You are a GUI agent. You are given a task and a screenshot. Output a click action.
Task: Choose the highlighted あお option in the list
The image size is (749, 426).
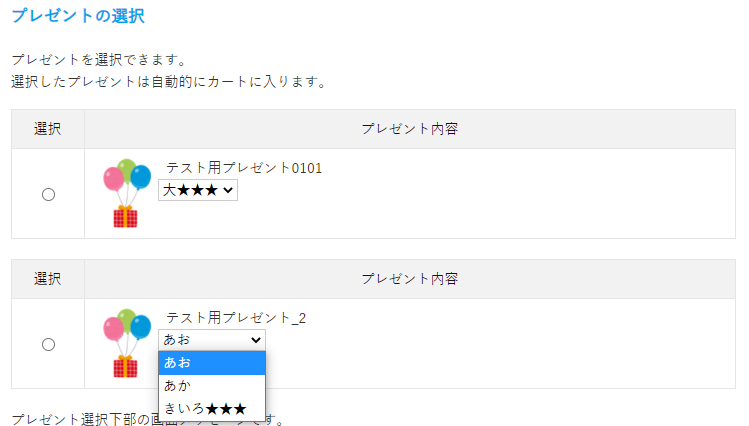point(211,362)
